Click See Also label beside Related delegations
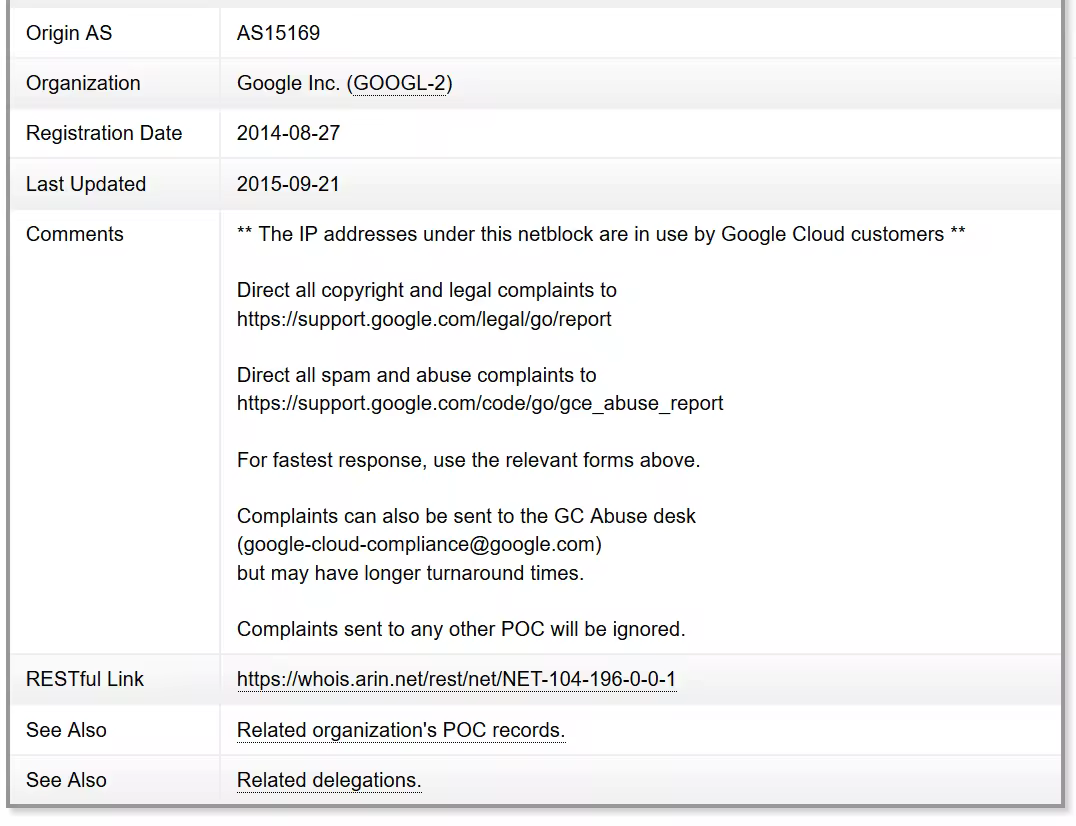This screenshot has height=826, width=1076. [x=66, y=780]
